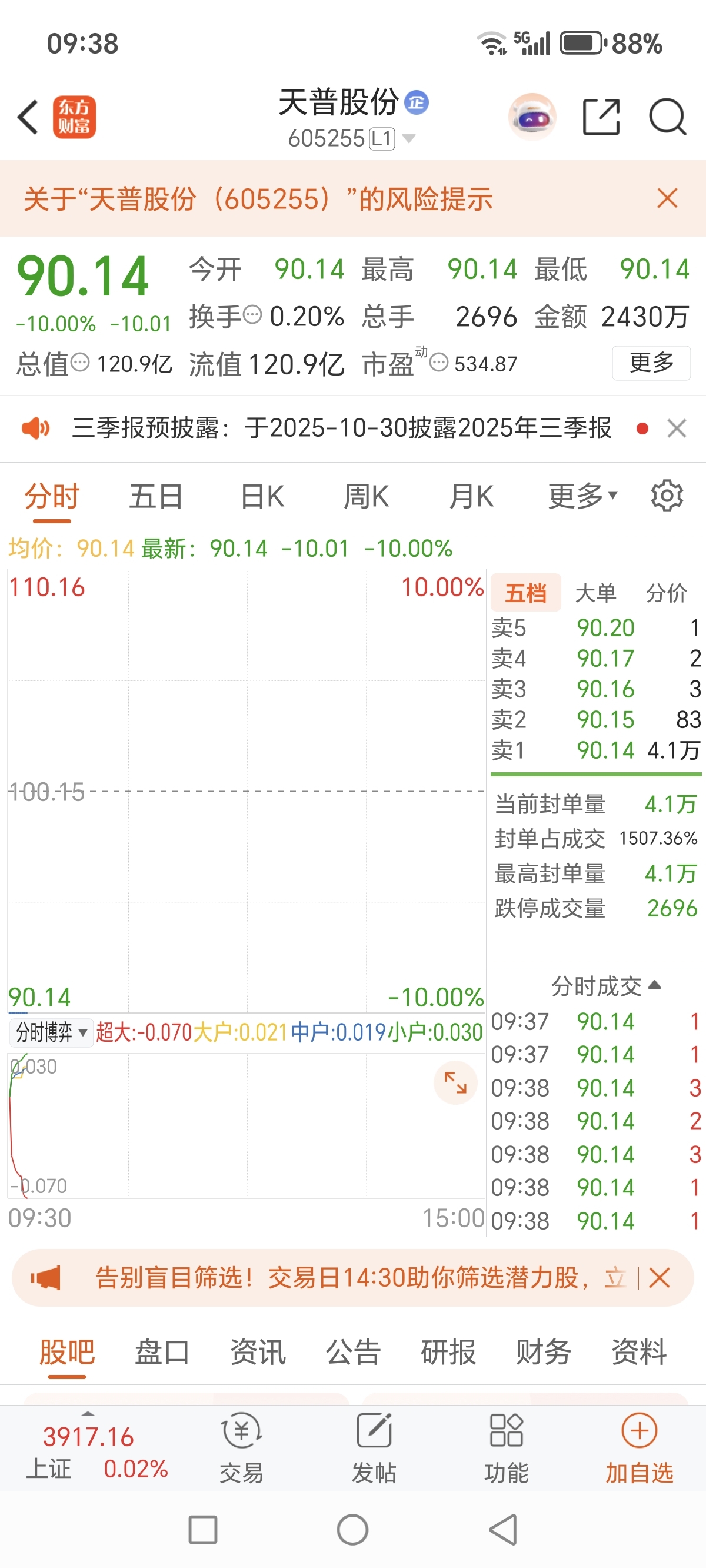Image resolution: width=706 pixels, height=1568 pixels.
Task: Close the stock screening promo banner
Action: point(659,1278)
